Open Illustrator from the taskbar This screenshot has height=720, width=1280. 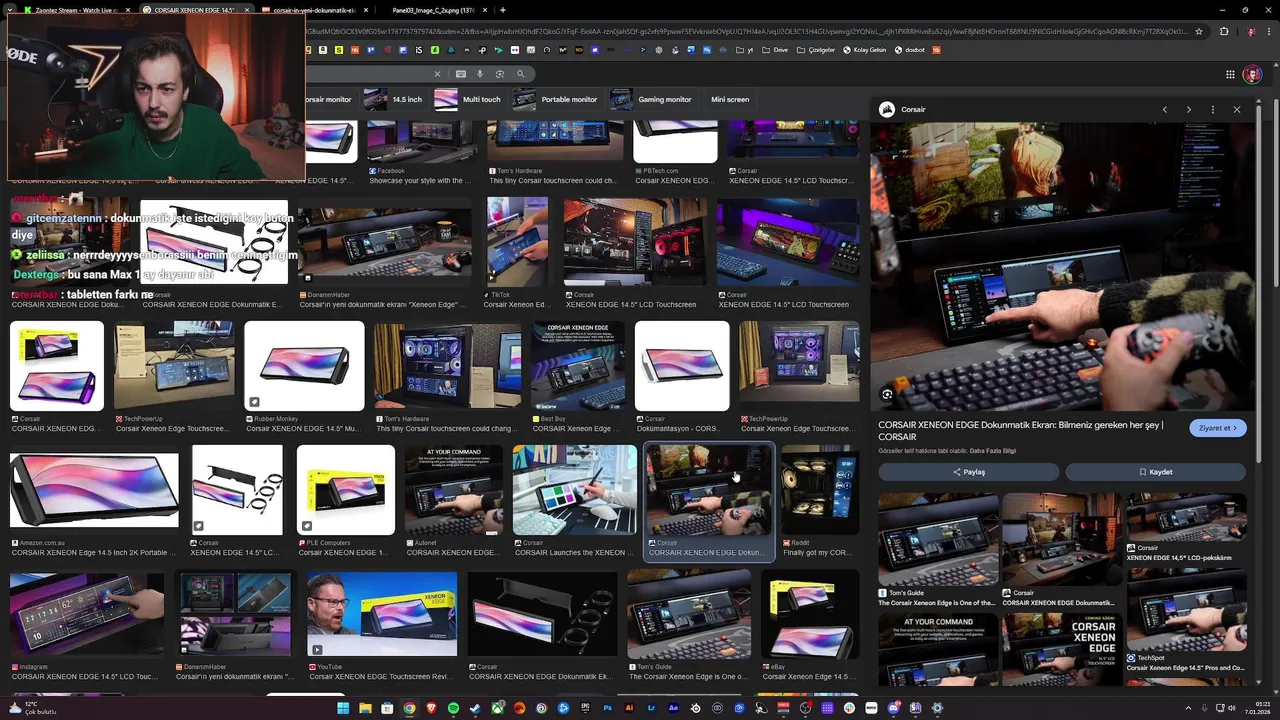tap(629, 708)
